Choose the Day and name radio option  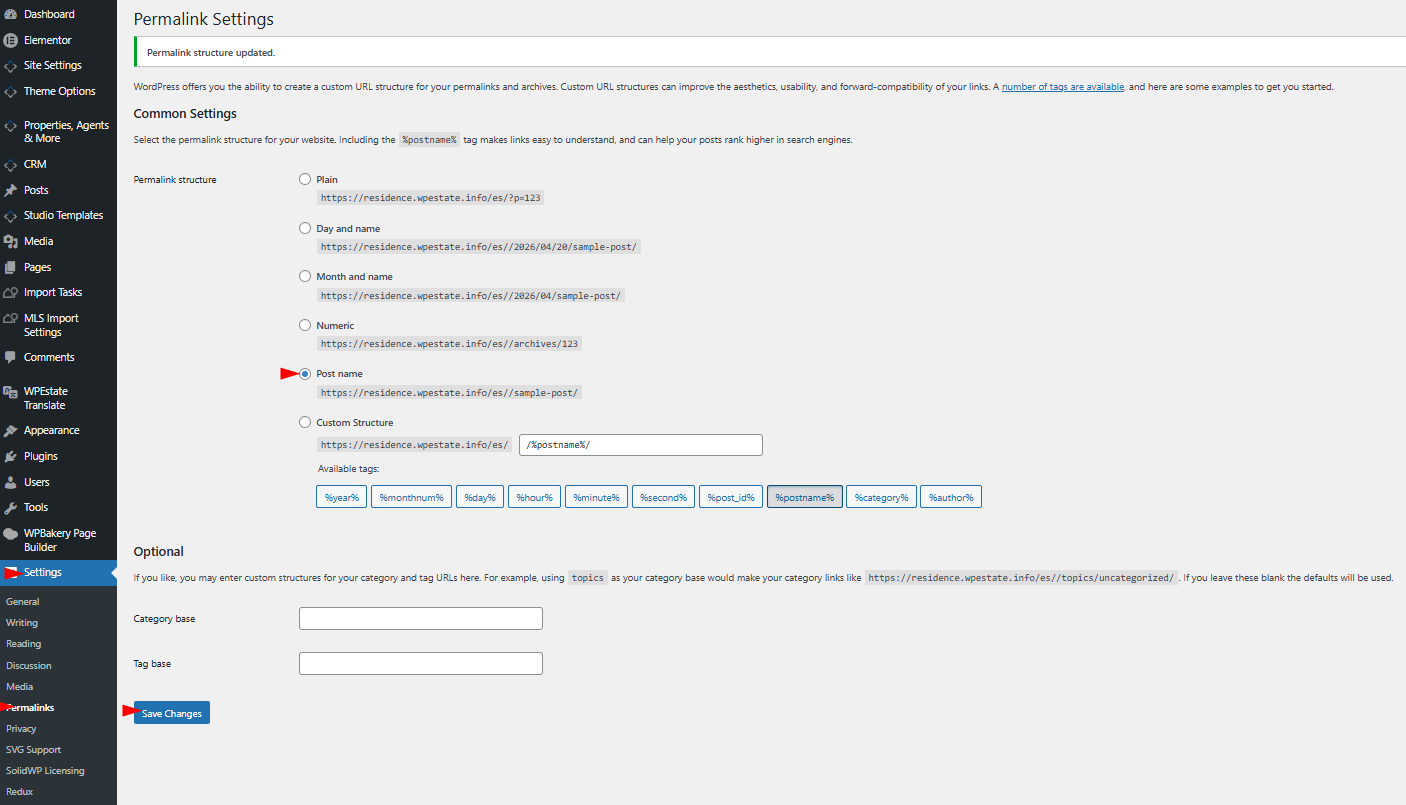[x=305, y=228]
